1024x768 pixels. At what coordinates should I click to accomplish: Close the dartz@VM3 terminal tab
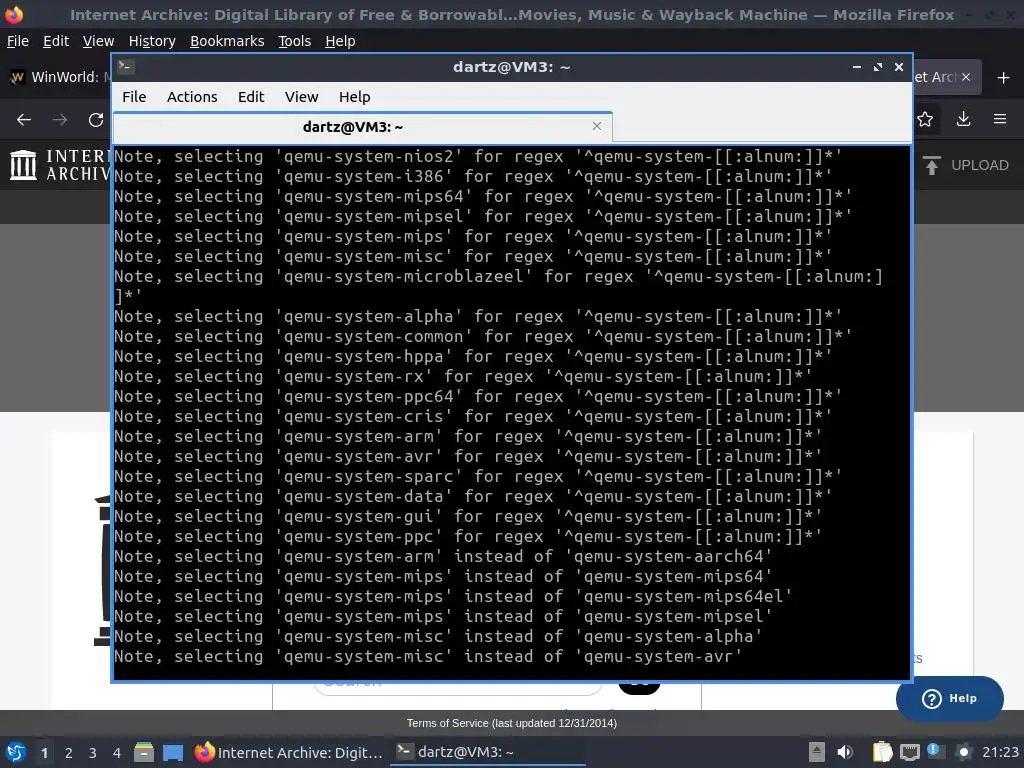pos(596,126)
